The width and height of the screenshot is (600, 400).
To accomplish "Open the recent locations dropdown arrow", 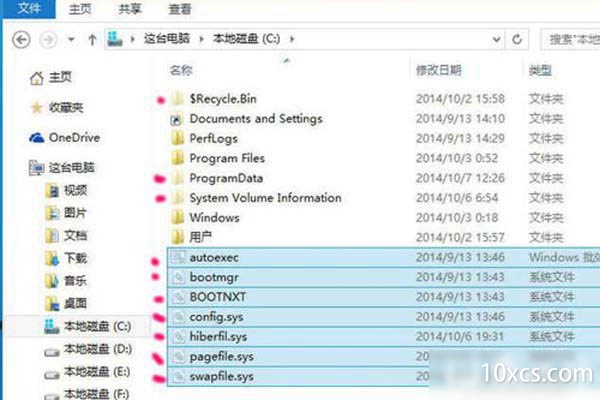I will [x=70, y=41].
